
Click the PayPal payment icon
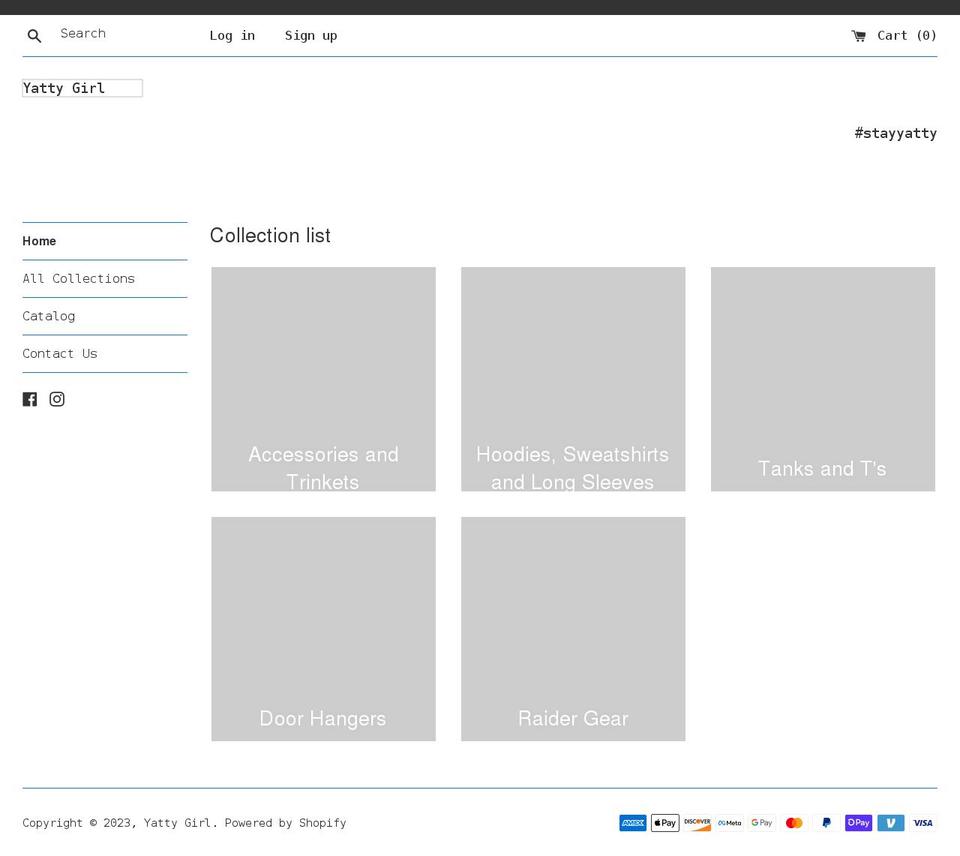coord(827,823)
